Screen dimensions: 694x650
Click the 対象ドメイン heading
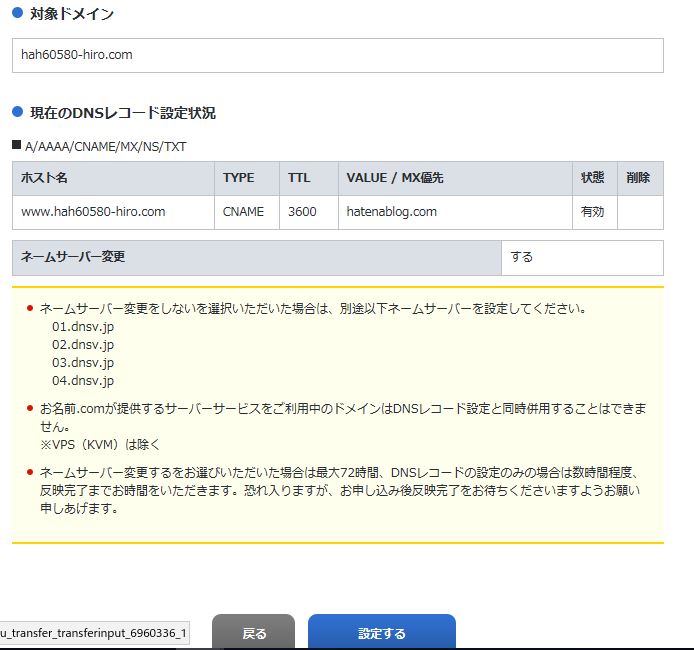pos(72,14)
